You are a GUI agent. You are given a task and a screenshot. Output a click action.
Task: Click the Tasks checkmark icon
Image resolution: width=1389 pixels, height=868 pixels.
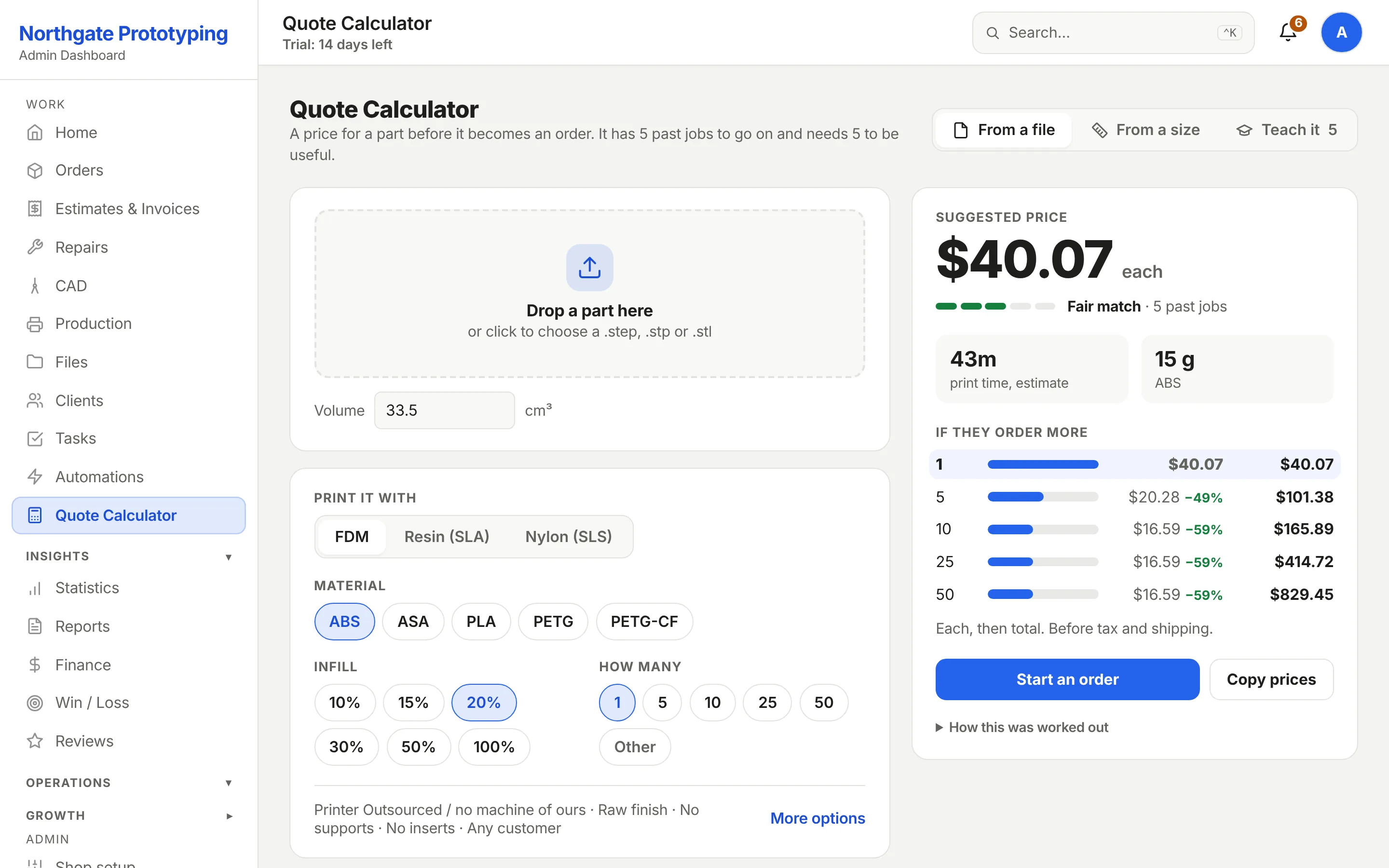point(35,439)
